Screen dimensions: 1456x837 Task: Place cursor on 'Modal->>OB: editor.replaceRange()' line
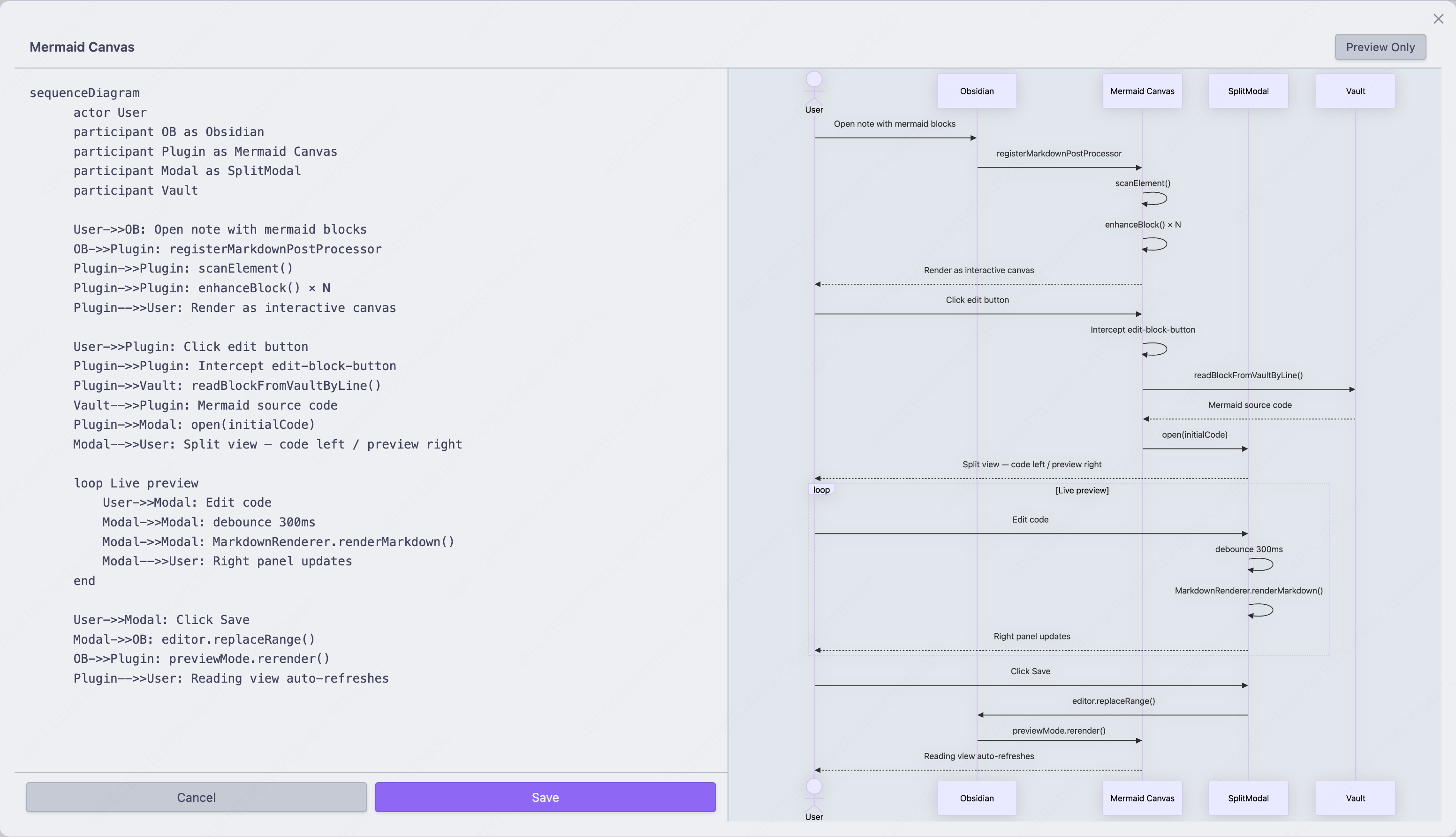pyautogui.click(x=194, y=640)
